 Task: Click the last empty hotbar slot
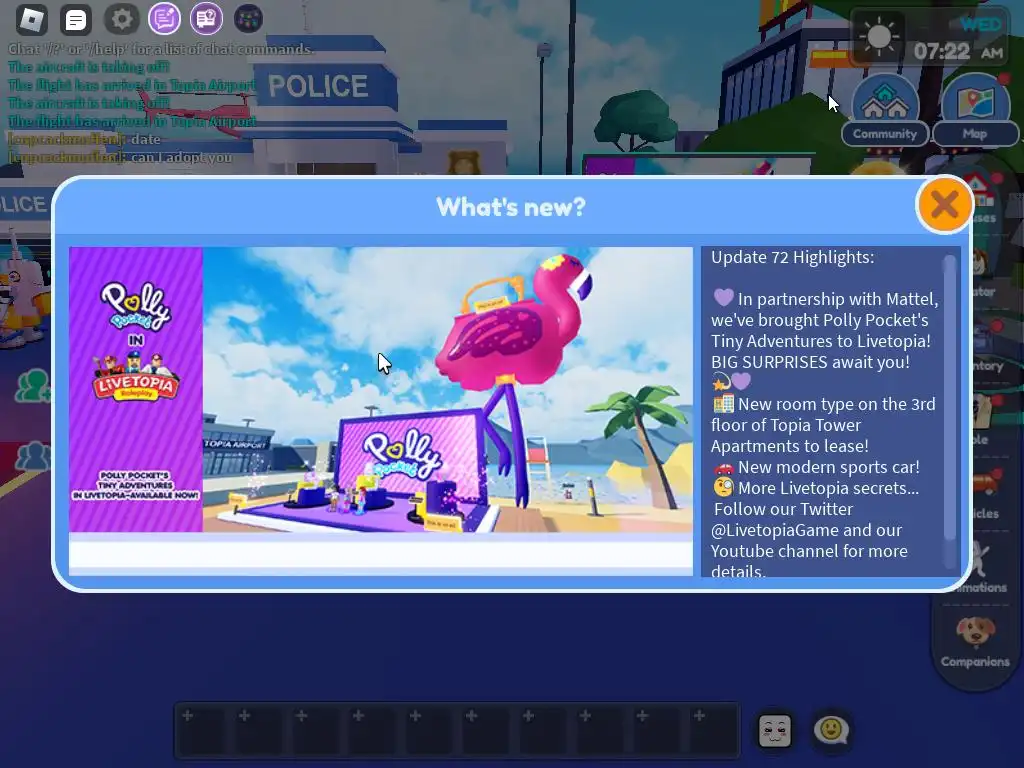[713, 730]
